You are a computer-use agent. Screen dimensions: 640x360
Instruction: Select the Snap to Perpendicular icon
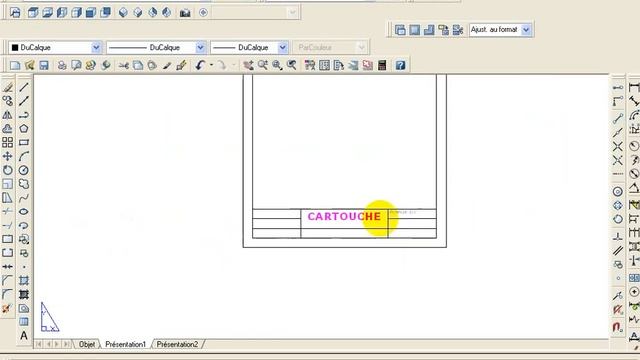(618, 236)
